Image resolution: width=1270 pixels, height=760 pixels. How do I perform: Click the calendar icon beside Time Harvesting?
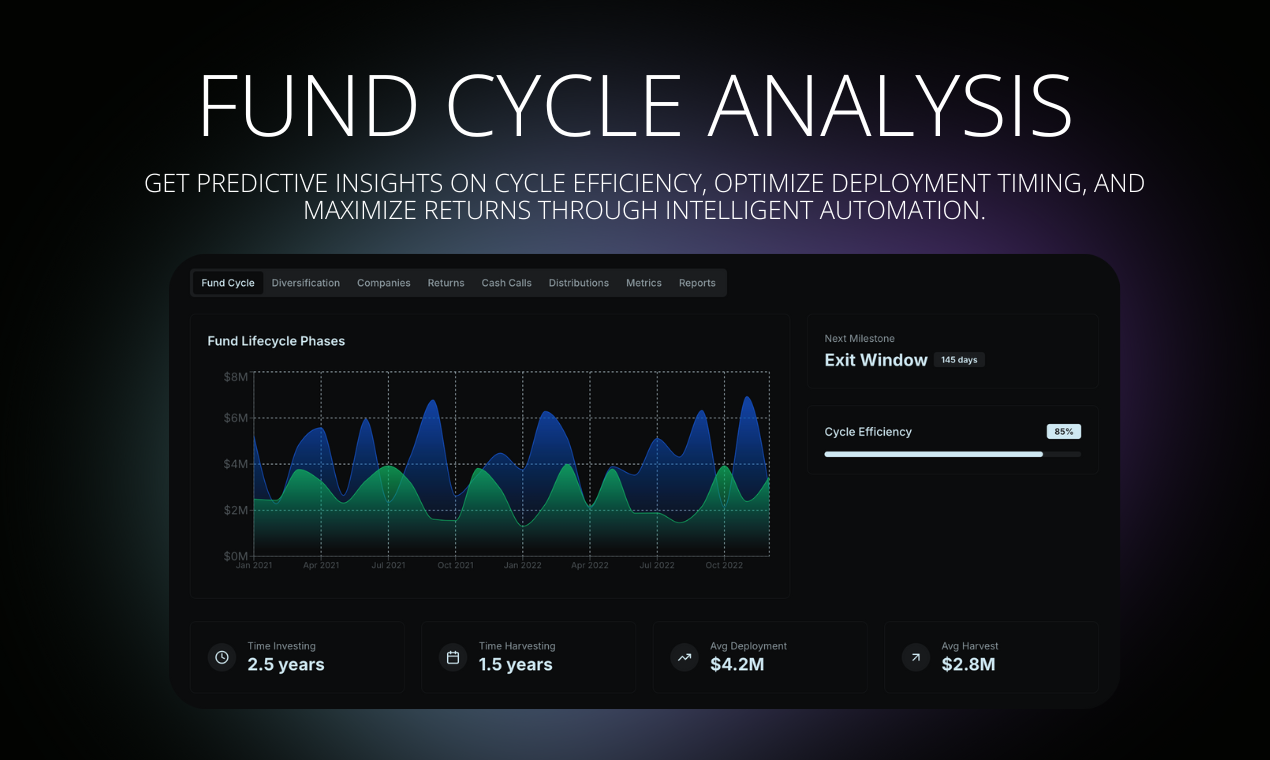point(453,657)
